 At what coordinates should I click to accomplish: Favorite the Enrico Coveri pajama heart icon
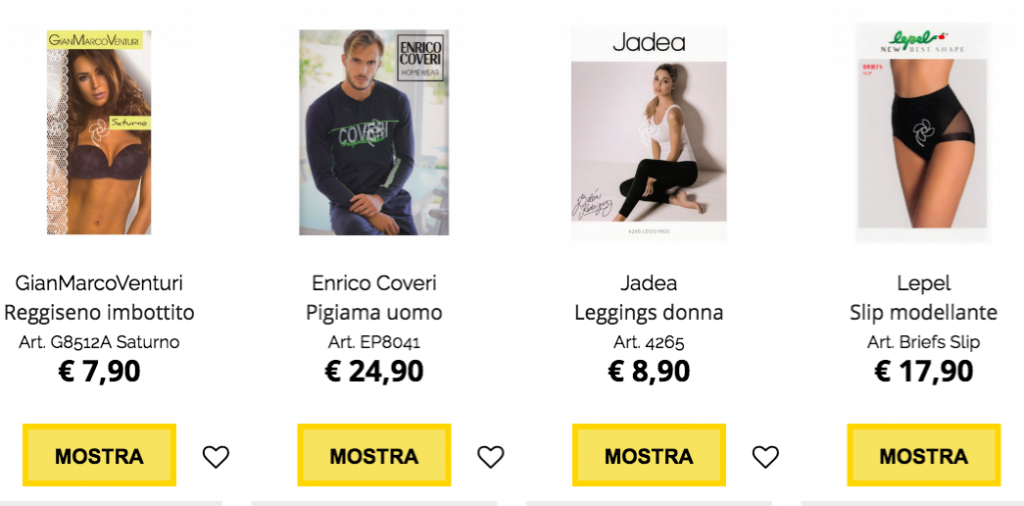tap(490, 456)
